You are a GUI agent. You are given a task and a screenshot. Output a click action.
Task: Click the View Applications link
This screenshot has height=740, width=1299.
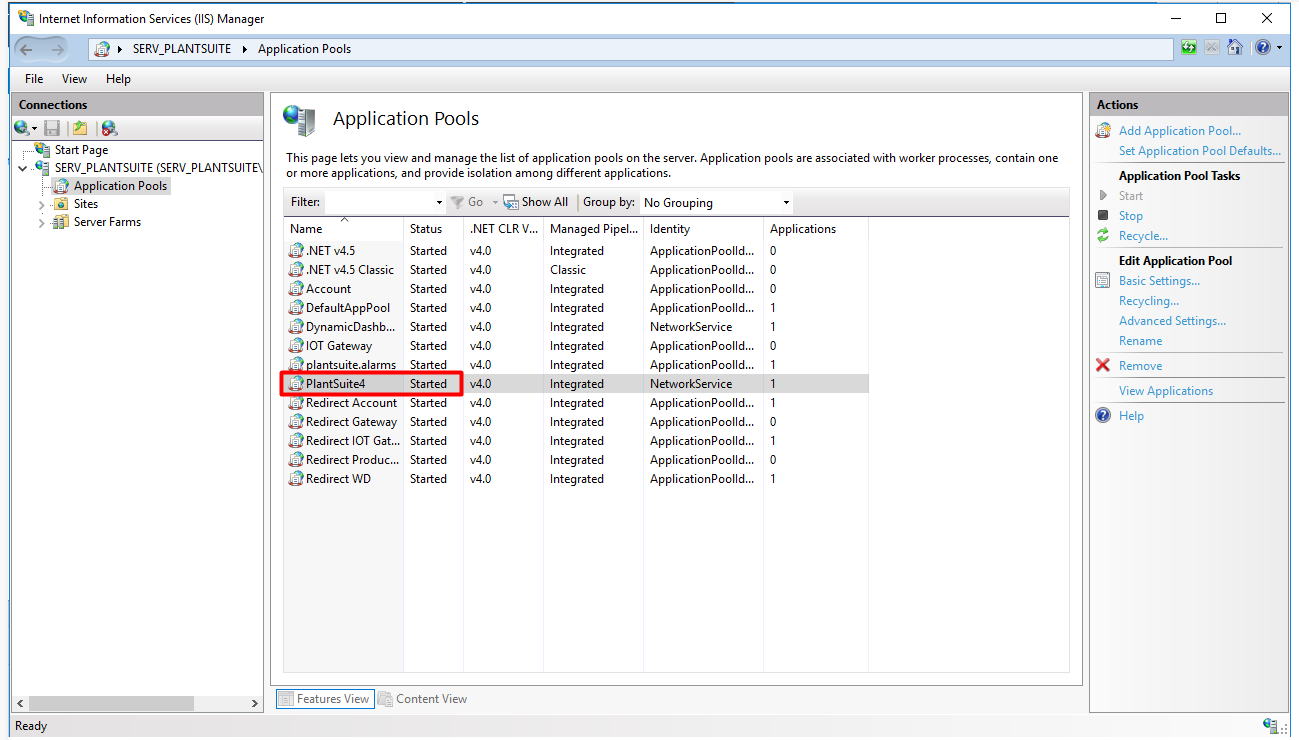(1166, 391)
